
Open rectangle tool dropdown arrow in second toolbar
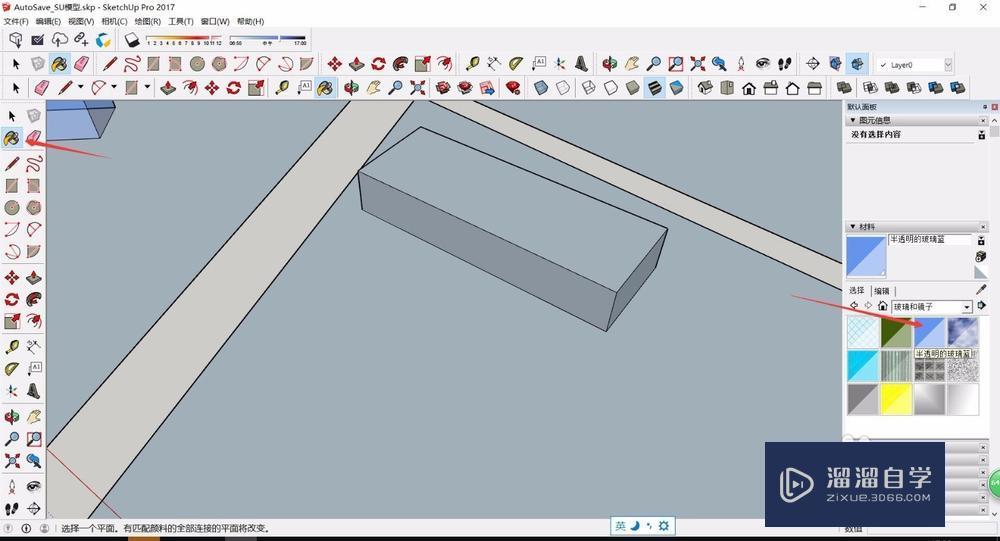pos(147,87)
